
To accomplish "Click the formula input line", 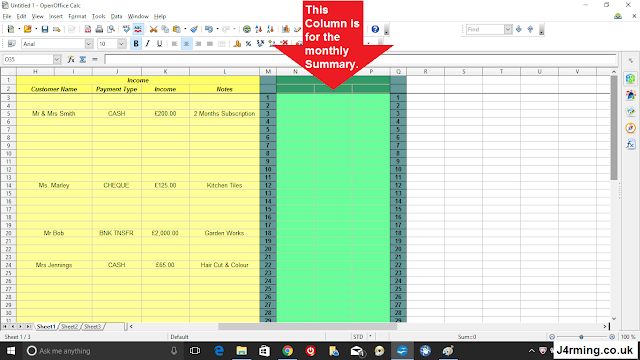I will point(360,60).
